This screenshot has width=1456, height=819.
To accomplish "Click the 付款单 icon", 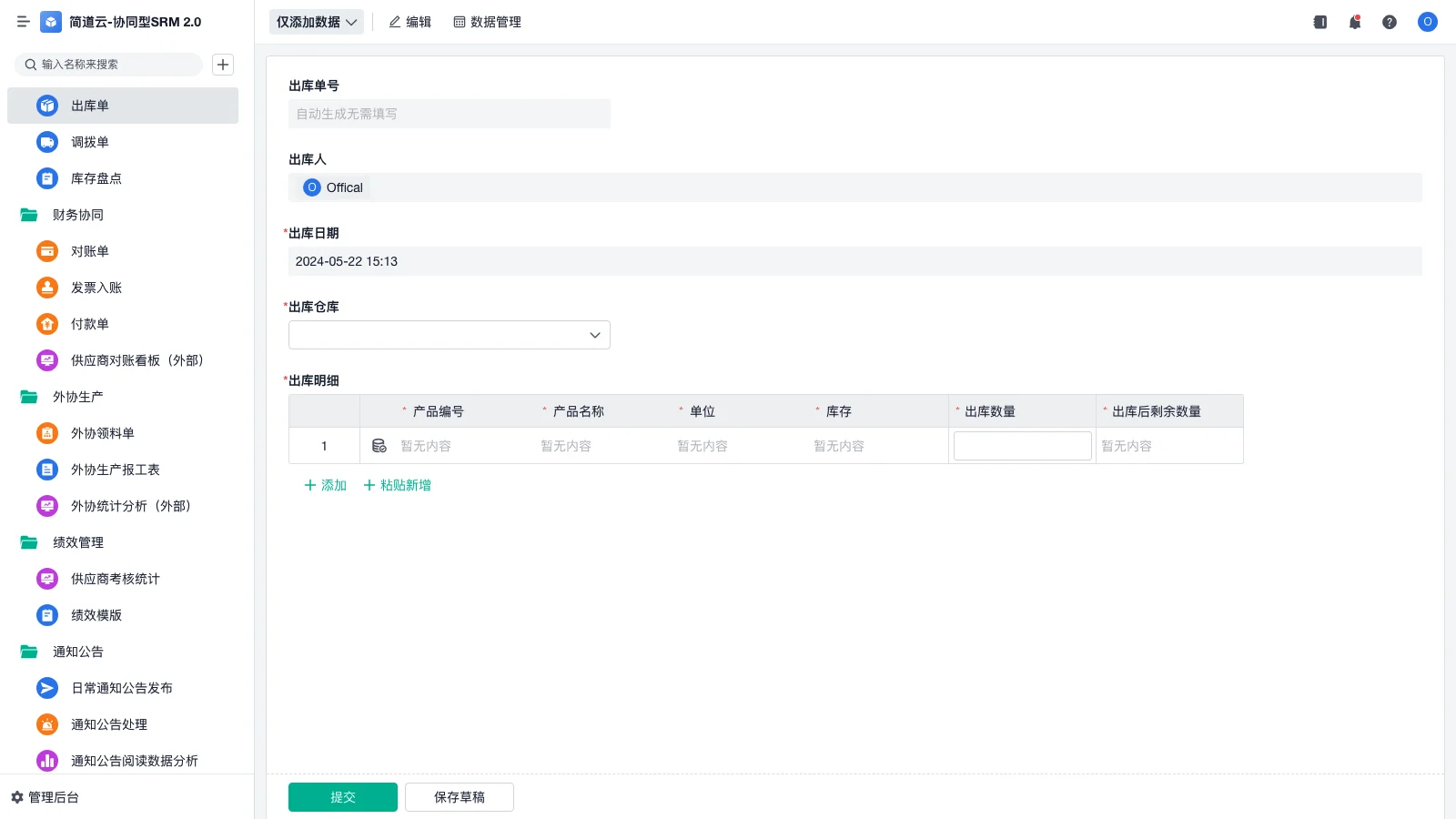I will (47, 324).
